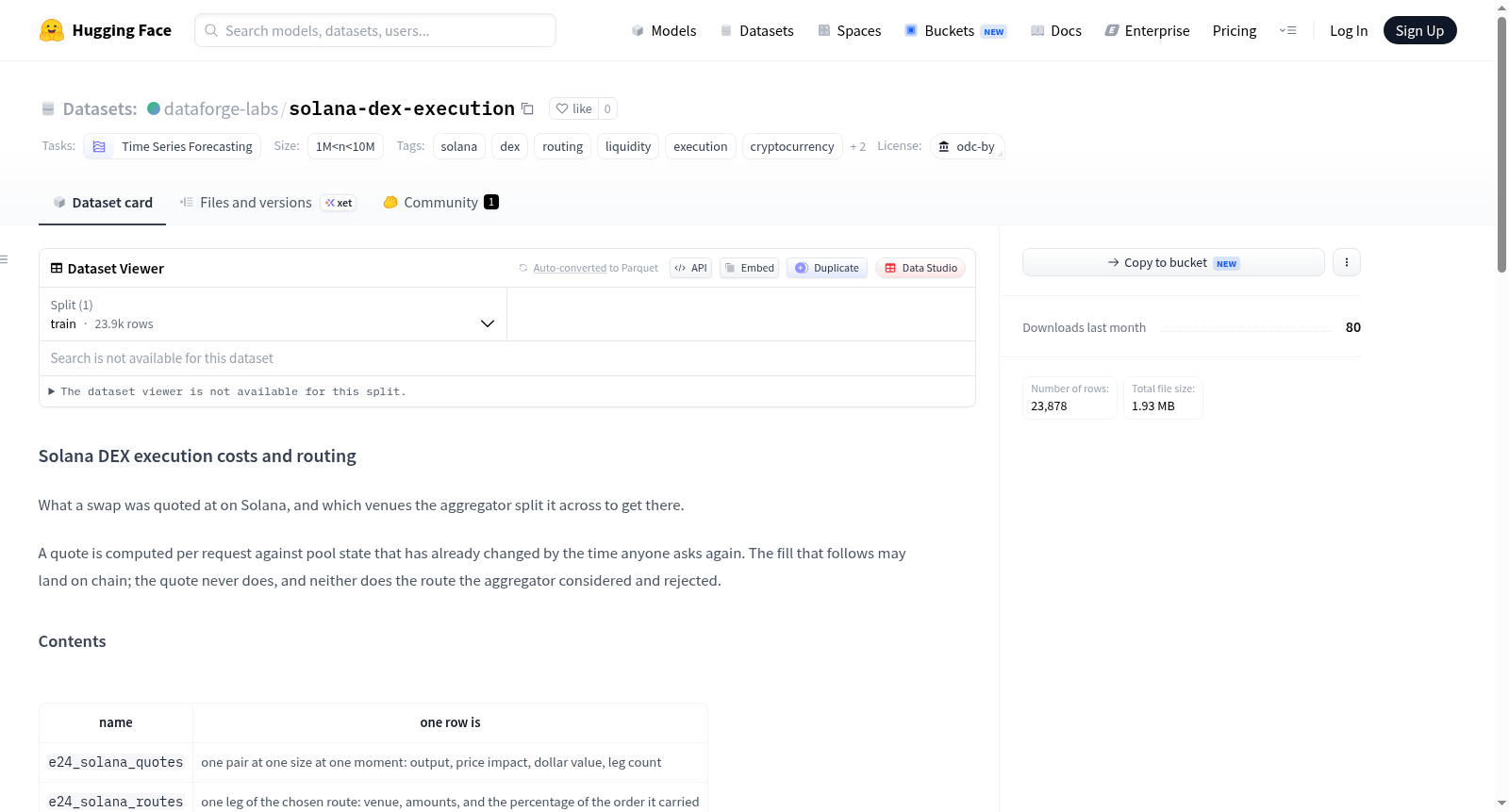Click the 1M<n<10M size tag
This screenshot has width=1509, height=812.
pyautogui.click(x=345, y=146)
